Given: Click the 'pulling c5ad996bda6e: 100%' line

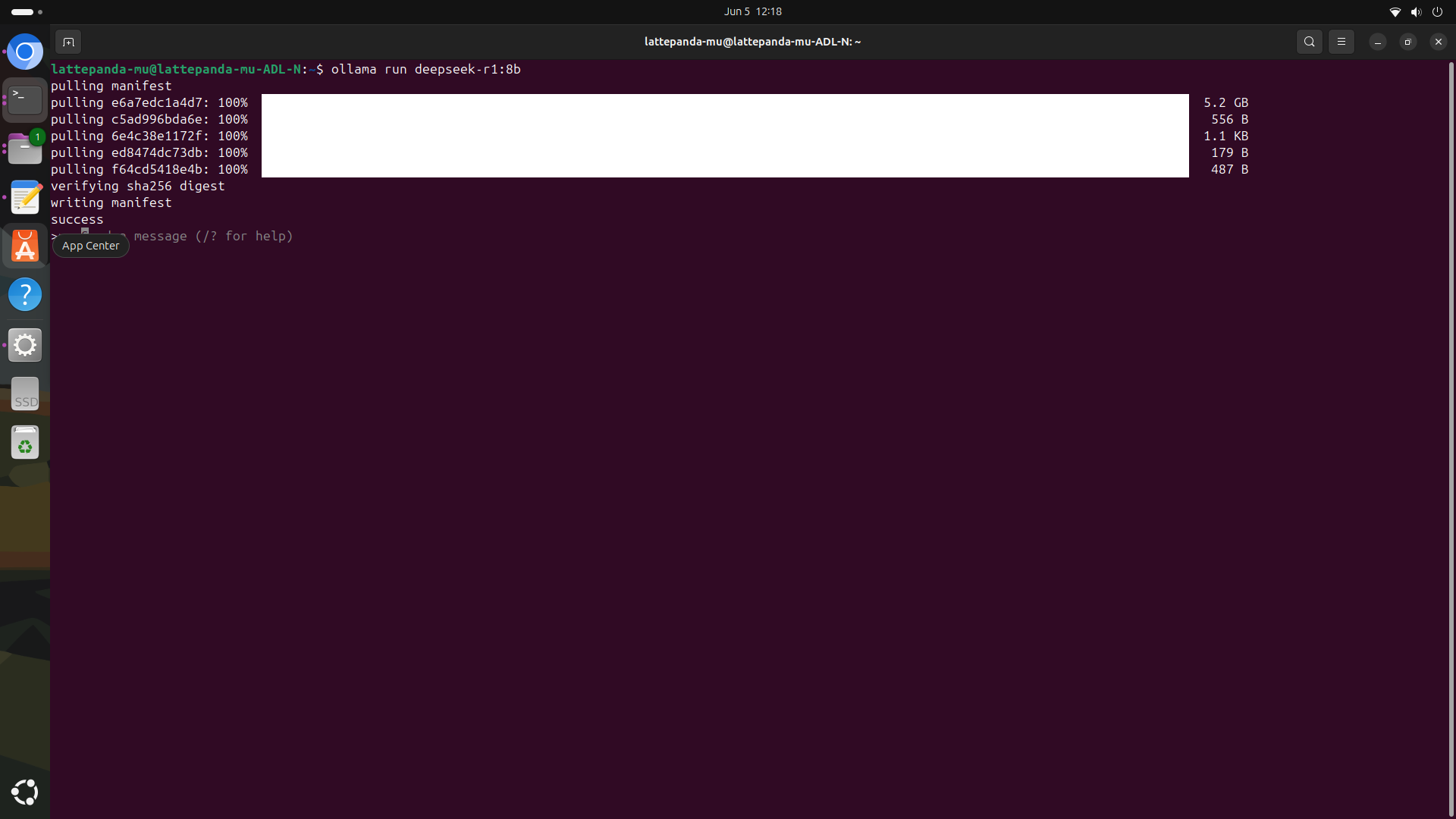Looking at the screenshot, I should 149,119.
